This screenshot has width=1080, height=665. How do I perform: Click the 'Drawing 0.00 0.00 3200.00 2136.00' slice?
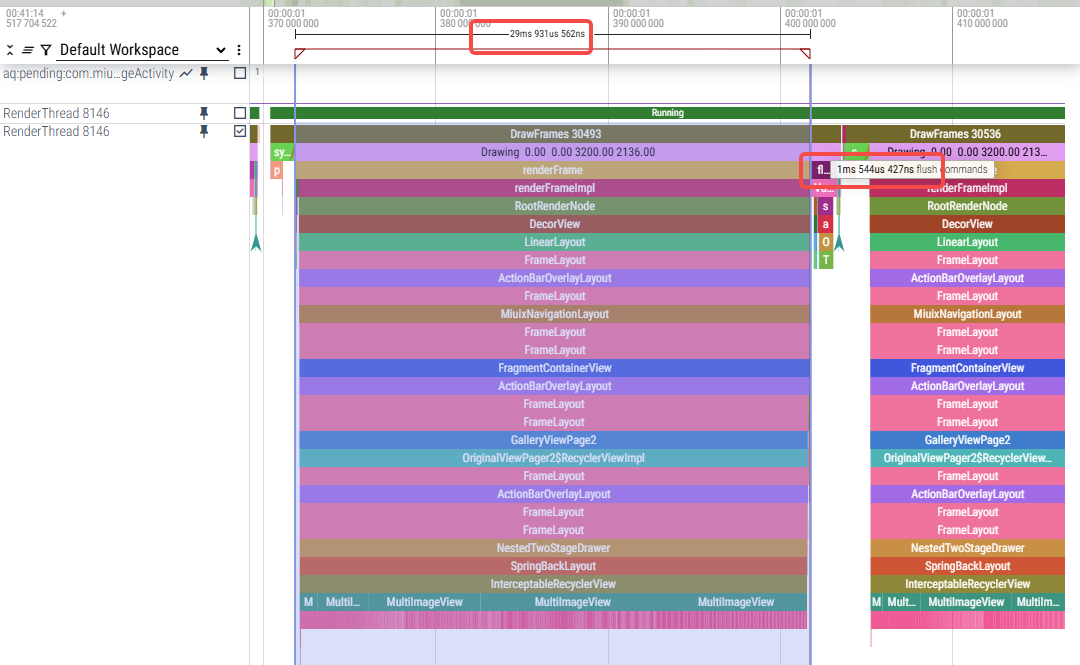pos(568,152)
